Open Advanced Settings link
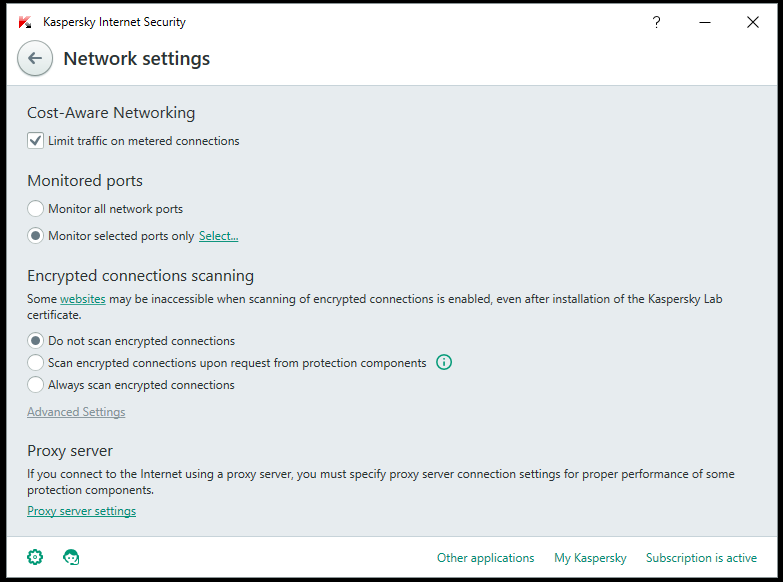This screenshot has width=783, height=582. (x=76, y=412)
